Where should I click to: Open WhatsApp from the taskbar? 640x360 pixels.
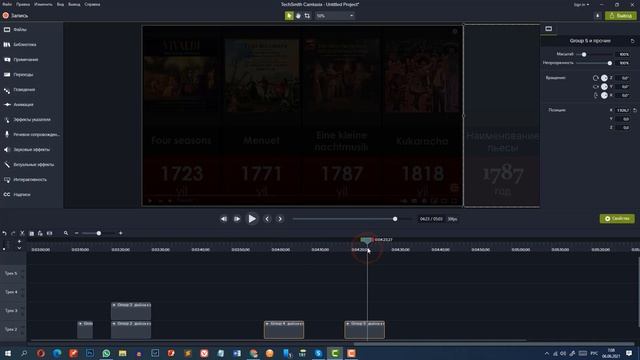pos(106,353)
